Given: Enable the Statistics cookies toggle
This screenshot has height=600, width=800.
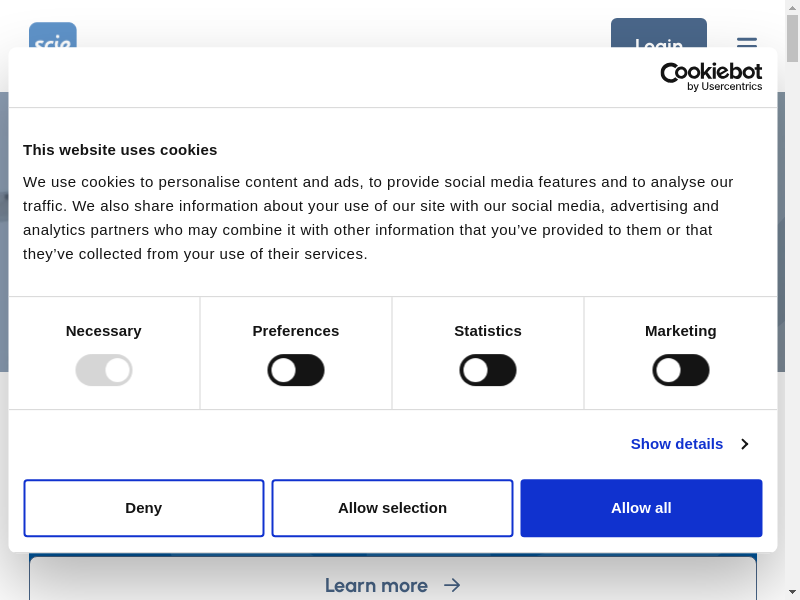Looking at the screenshot, I should 488,370.
